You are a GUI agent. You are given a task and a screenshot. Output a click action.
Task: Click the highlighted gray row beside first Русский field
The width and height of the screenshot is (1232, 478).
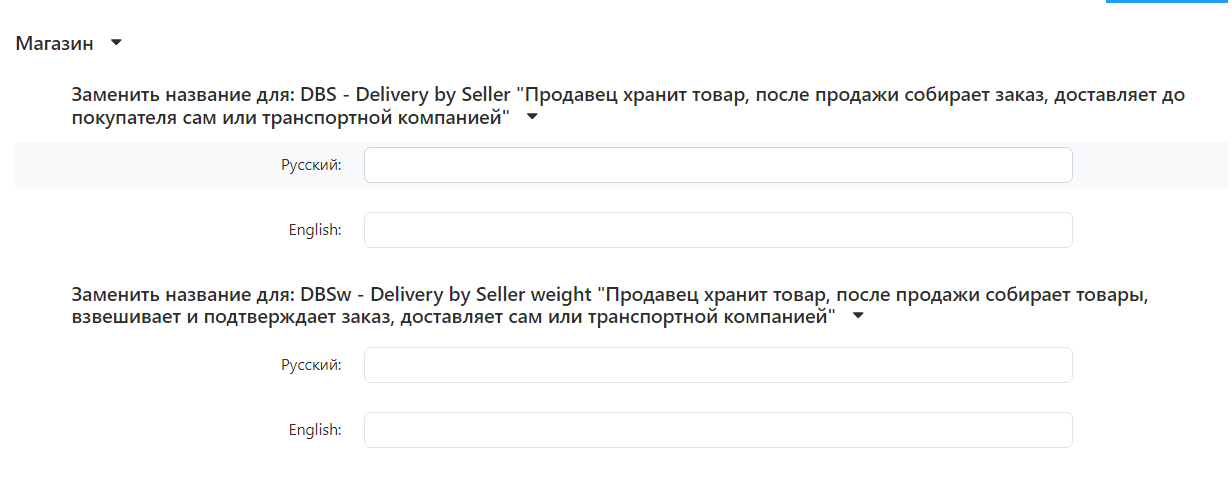(1150, 165)
